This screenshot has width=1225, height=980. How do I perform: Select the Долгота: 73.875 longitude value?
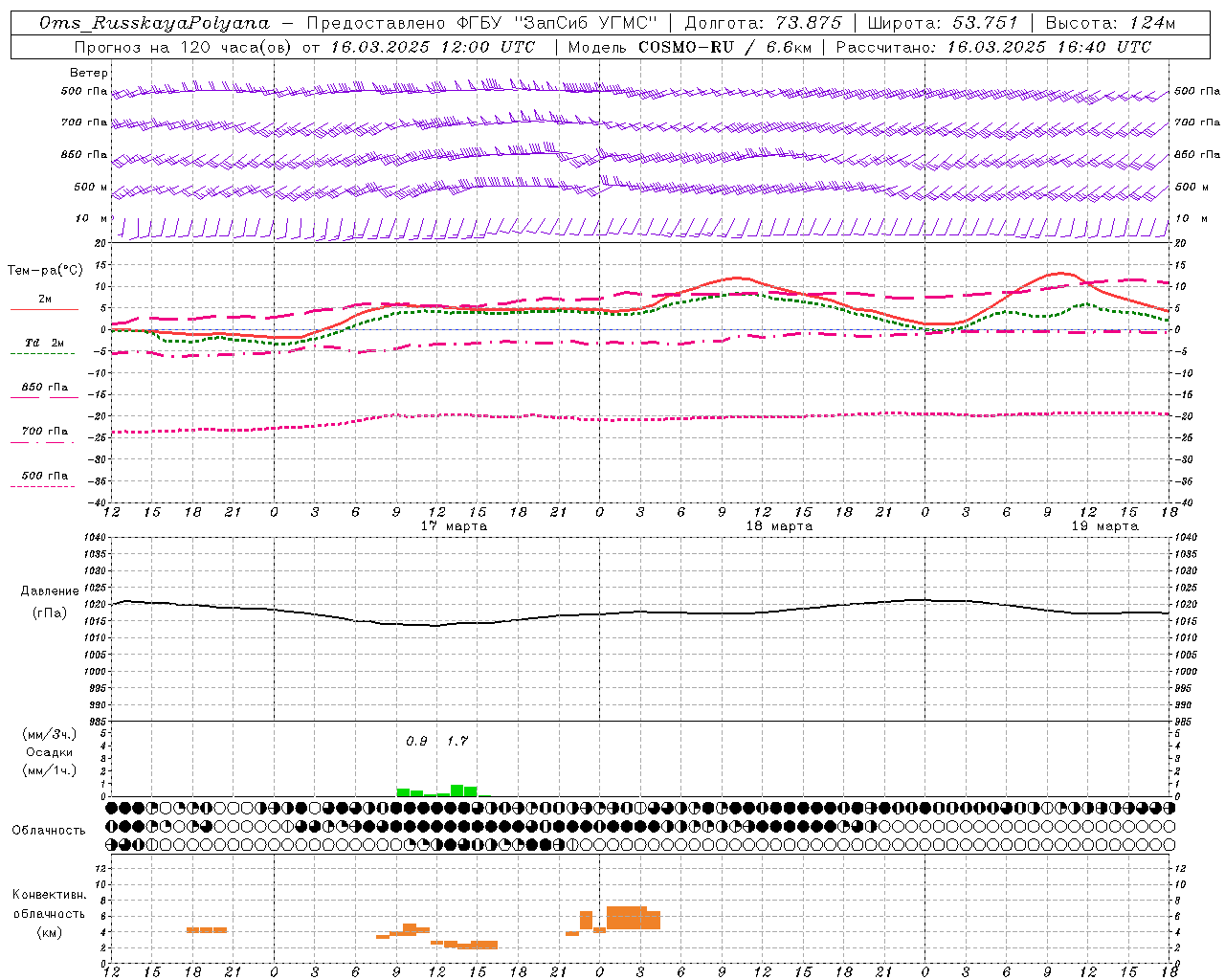click(x=763, y=23)
